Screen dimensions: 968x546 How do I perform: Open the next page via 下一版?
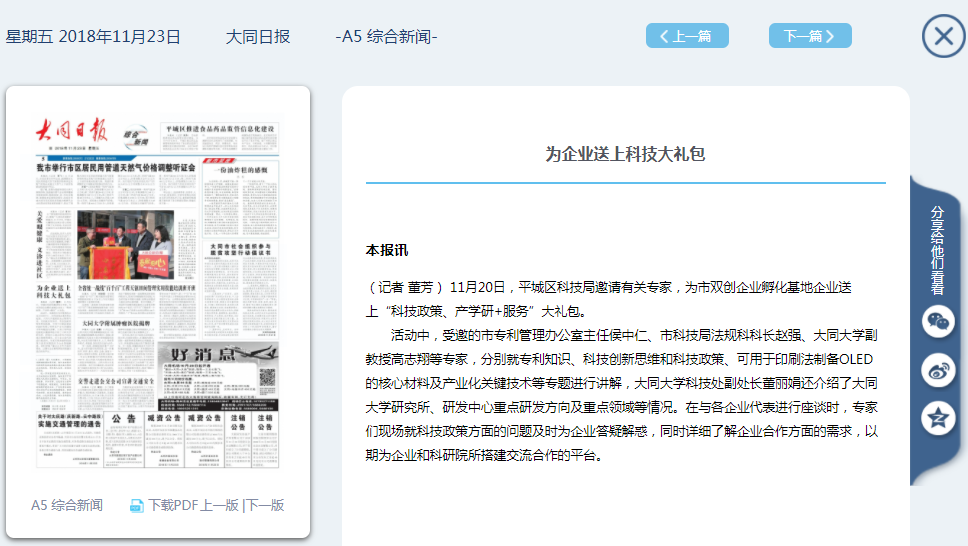[x=266, y=505]
